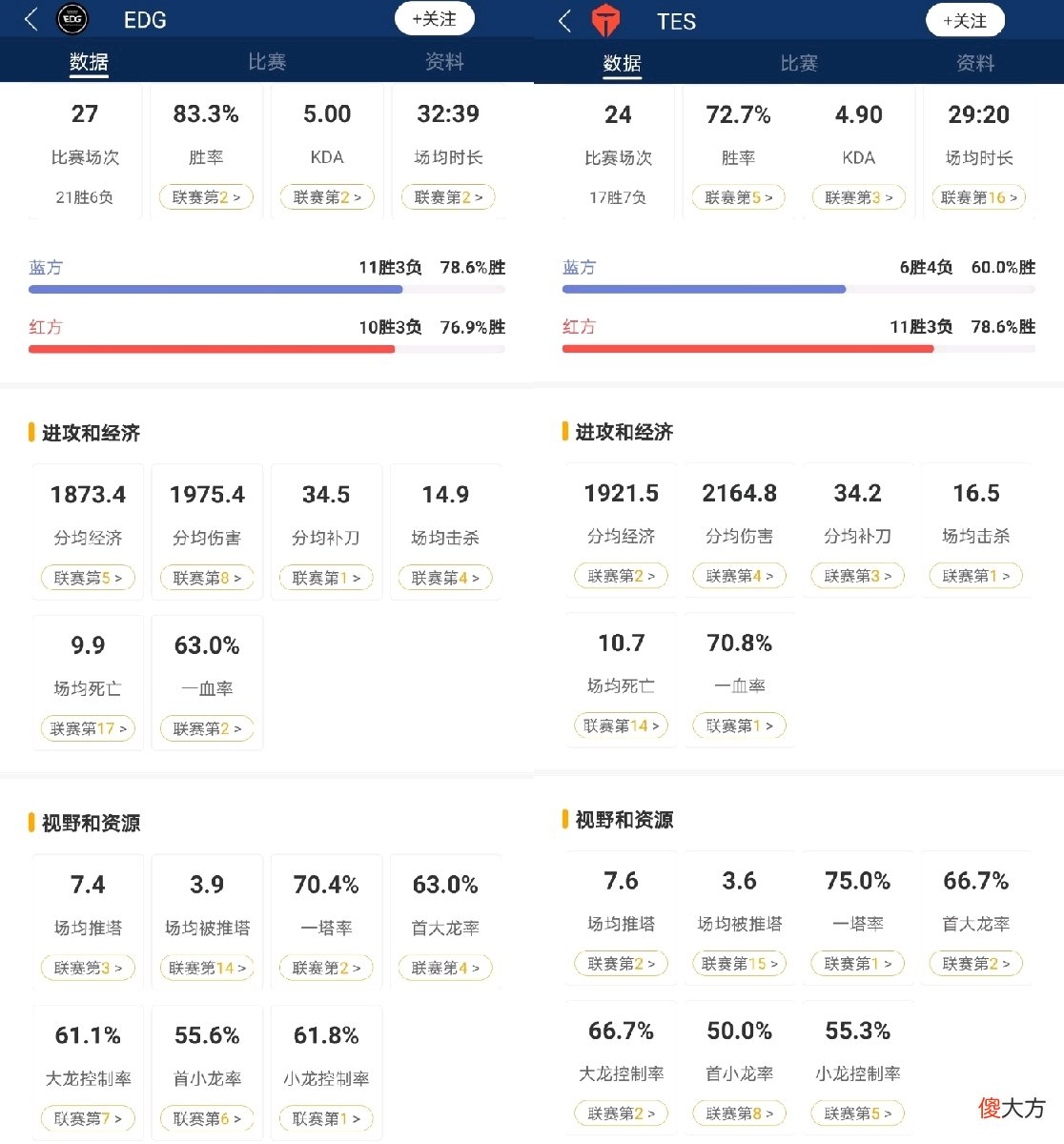
Task: Open the EDG team logo
Action: [x=72, y=19]
